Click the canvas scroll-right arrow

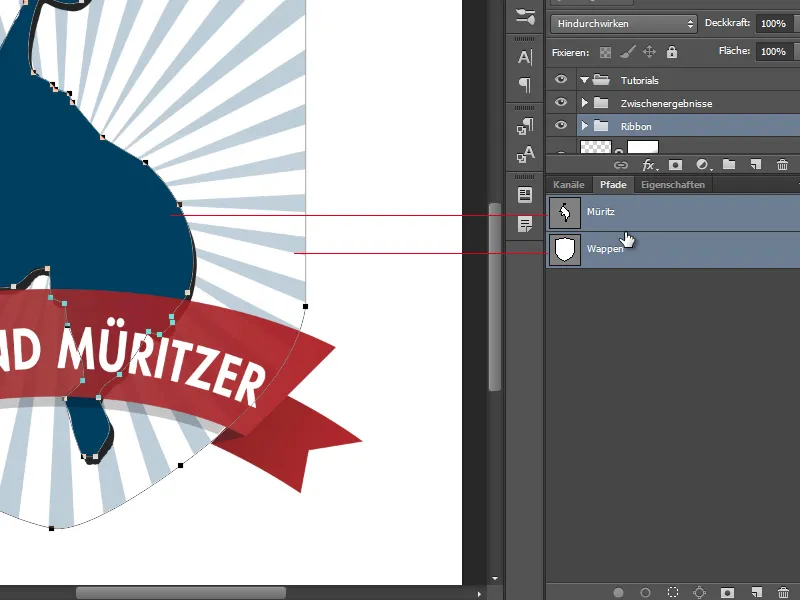(479, 593)
